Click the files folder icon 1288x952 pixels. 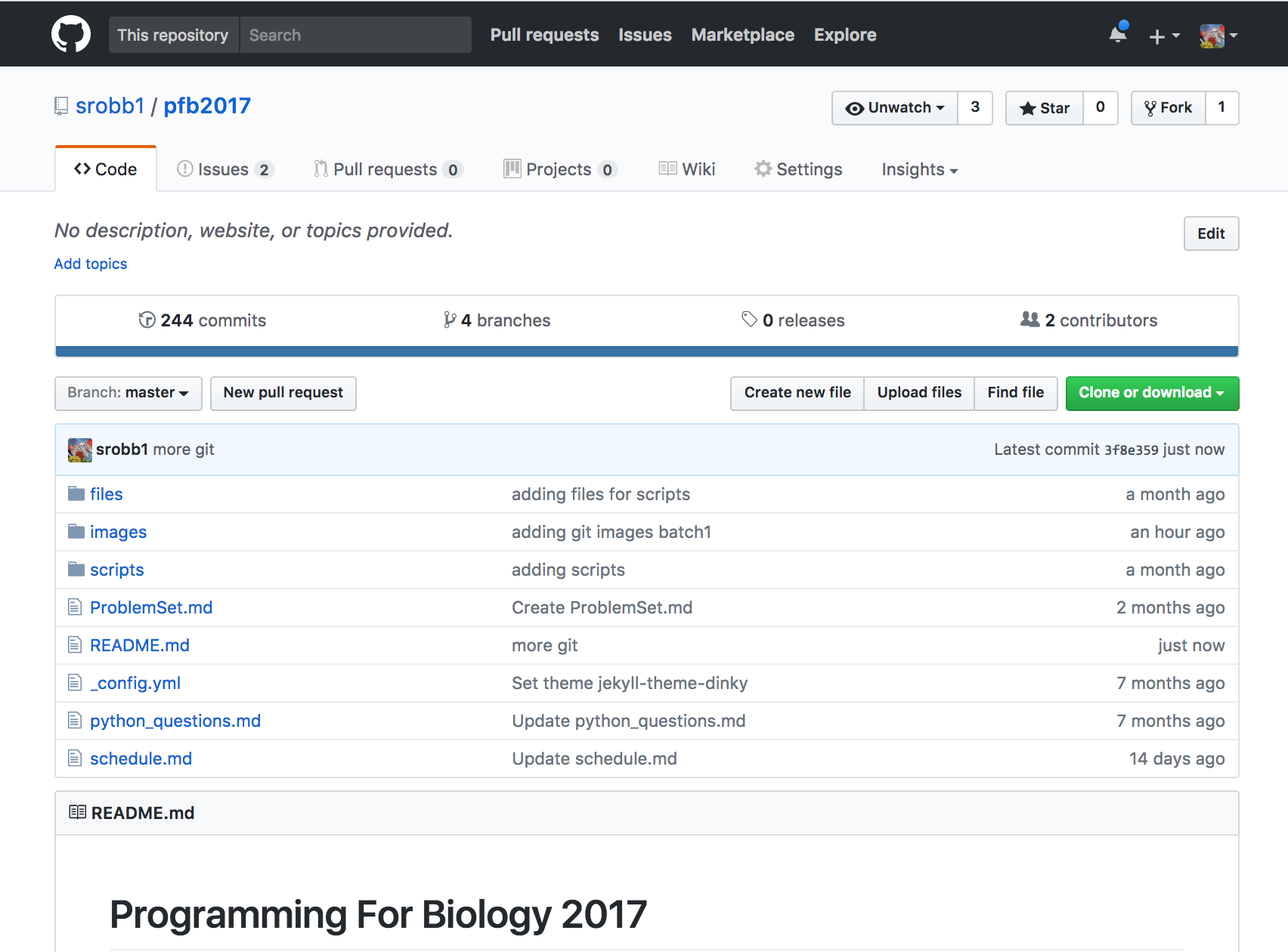tap(76, 494)
